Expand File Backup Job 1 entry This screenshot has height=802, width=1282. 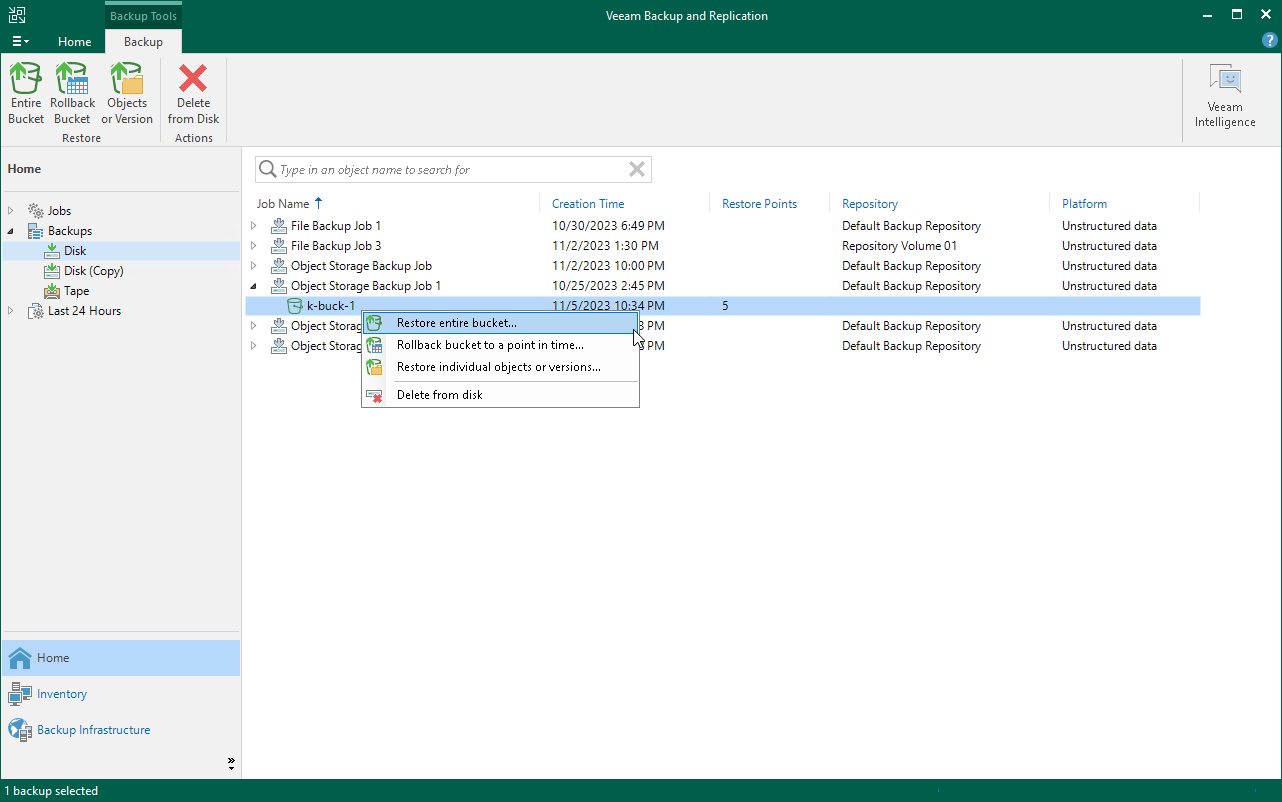tap(253, 225)
